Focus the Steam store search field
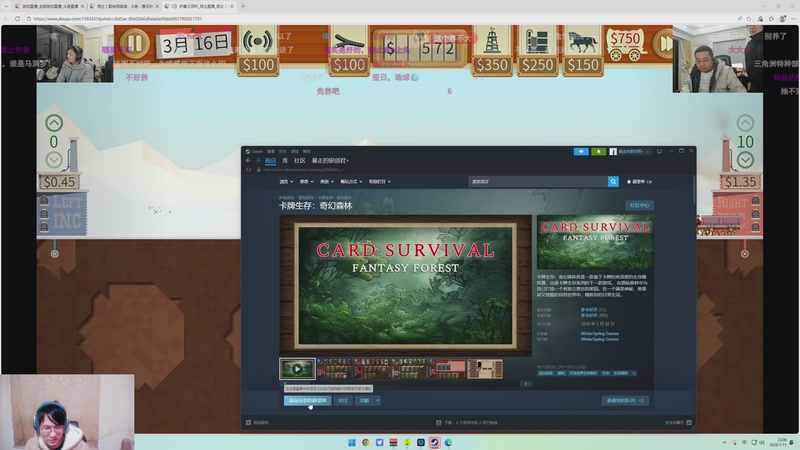This screenshot has height=450, width=800. 538,182
